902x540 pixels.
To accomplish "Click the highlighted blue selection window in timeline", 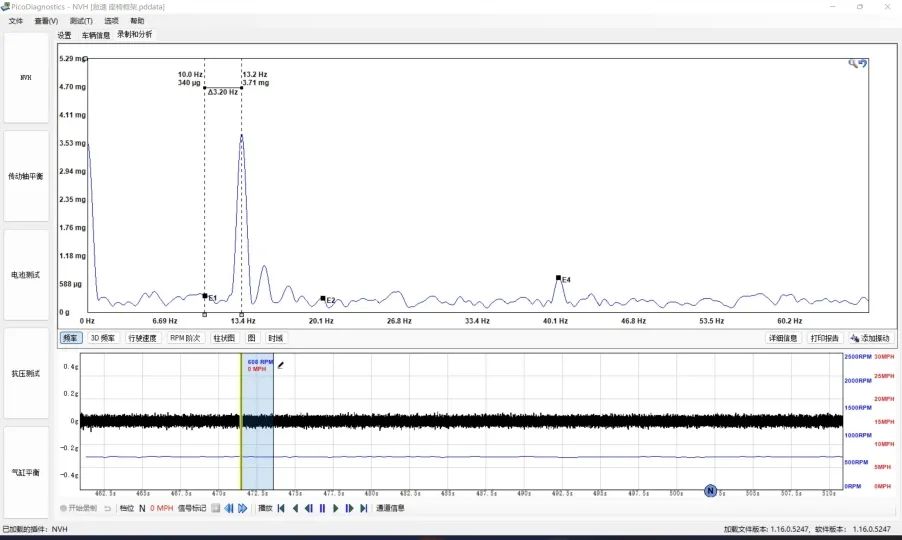I will tap(258, 422).
